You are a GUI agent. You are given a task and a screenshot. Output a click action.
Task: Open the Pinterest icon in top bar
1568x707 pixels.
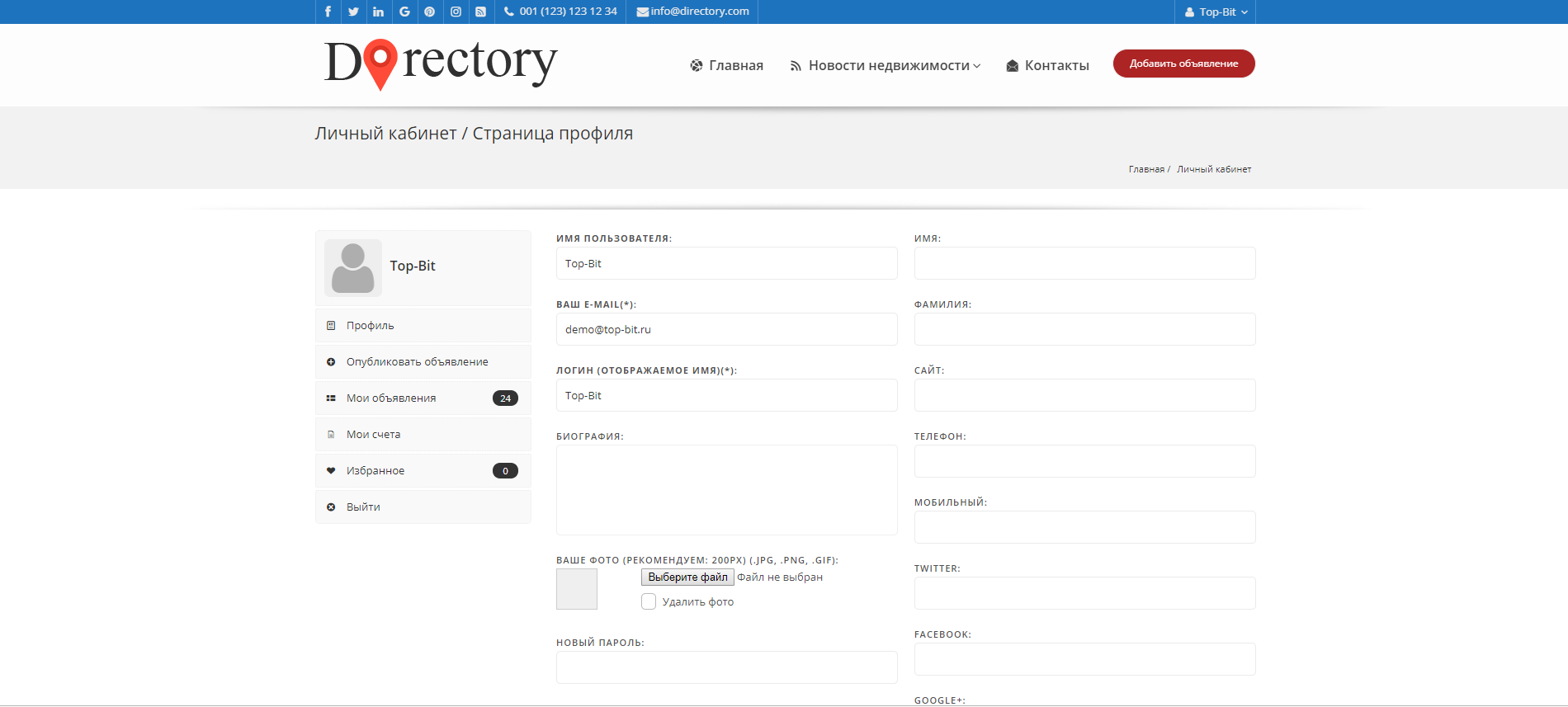[430, 12]
